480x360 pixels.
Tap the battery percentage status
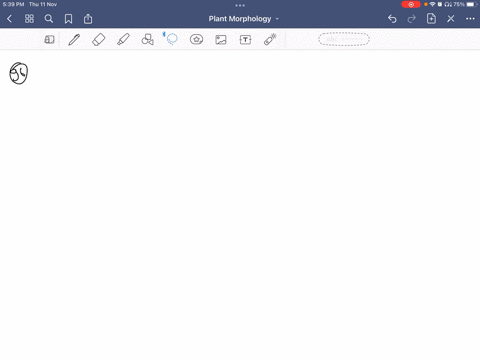tap(459, 4)
